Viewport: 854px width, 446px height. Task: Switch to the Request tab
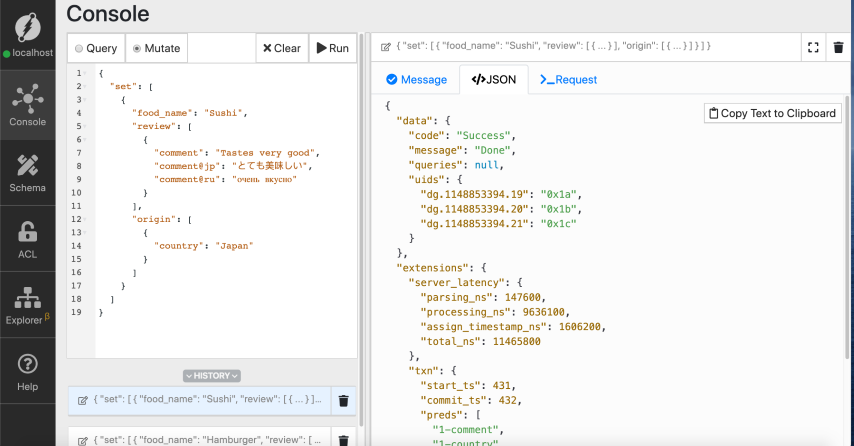(568, 80)
